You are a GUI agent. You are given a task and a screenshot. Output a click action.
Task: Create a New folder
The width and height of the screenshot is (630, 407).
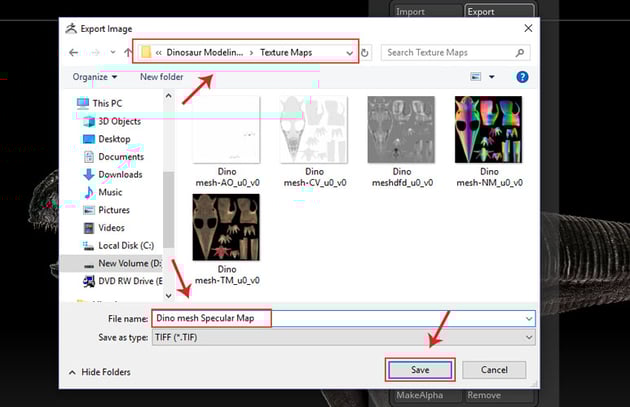click(x=162, y=77)
